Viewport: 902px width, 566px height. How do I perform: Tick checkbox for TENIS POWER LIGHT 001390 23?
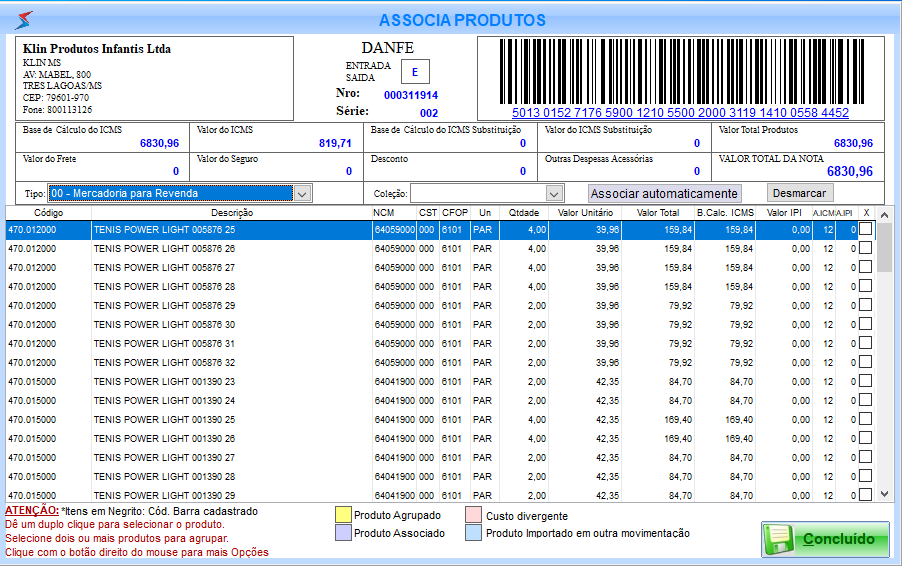[x=865, y=381]
